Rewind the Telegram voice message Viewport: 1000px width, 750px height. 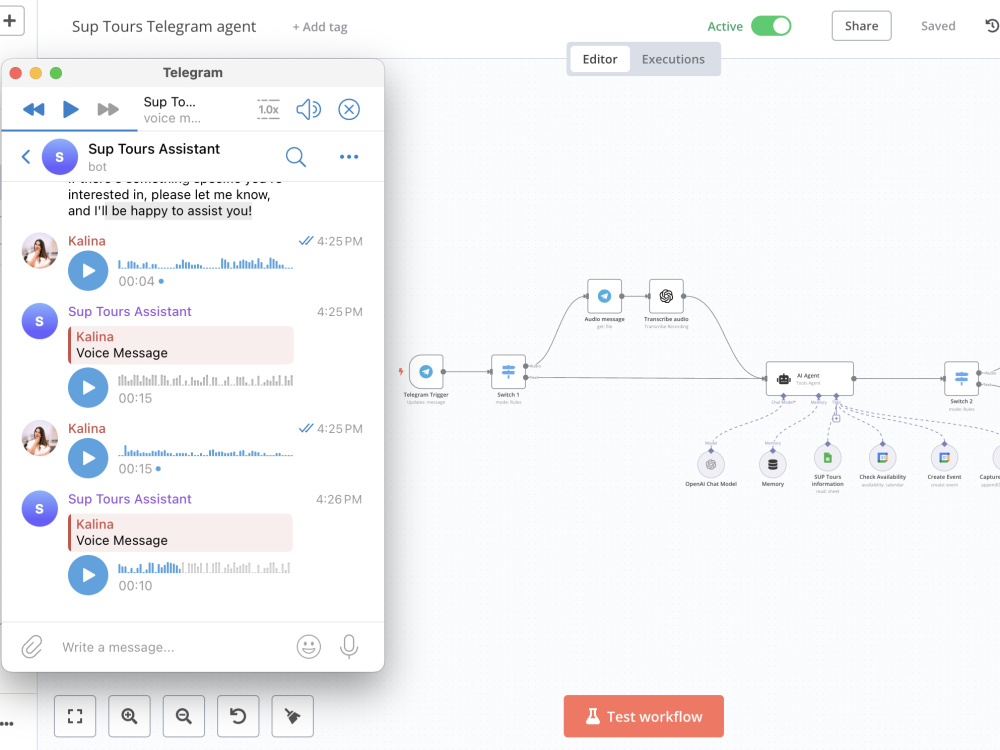click(34, 110)
